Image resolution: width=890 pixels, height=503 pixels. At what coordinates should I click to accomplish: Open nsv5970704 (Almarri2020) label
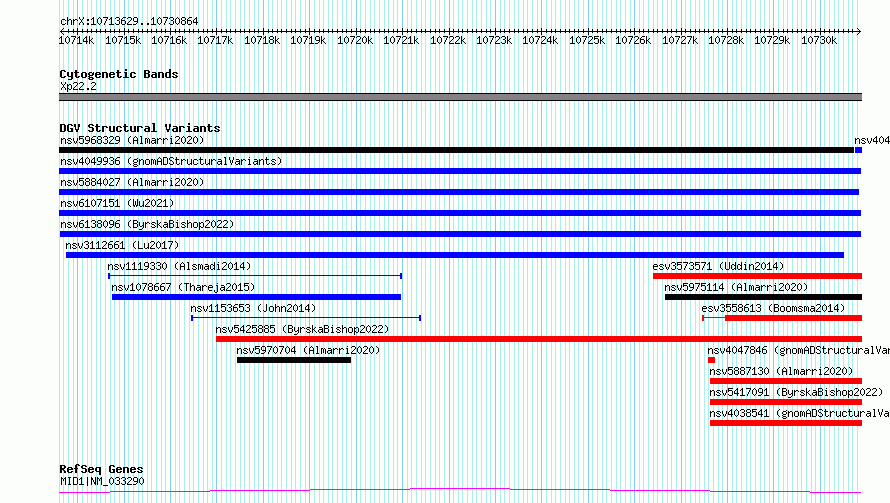[x=308, y=350]
